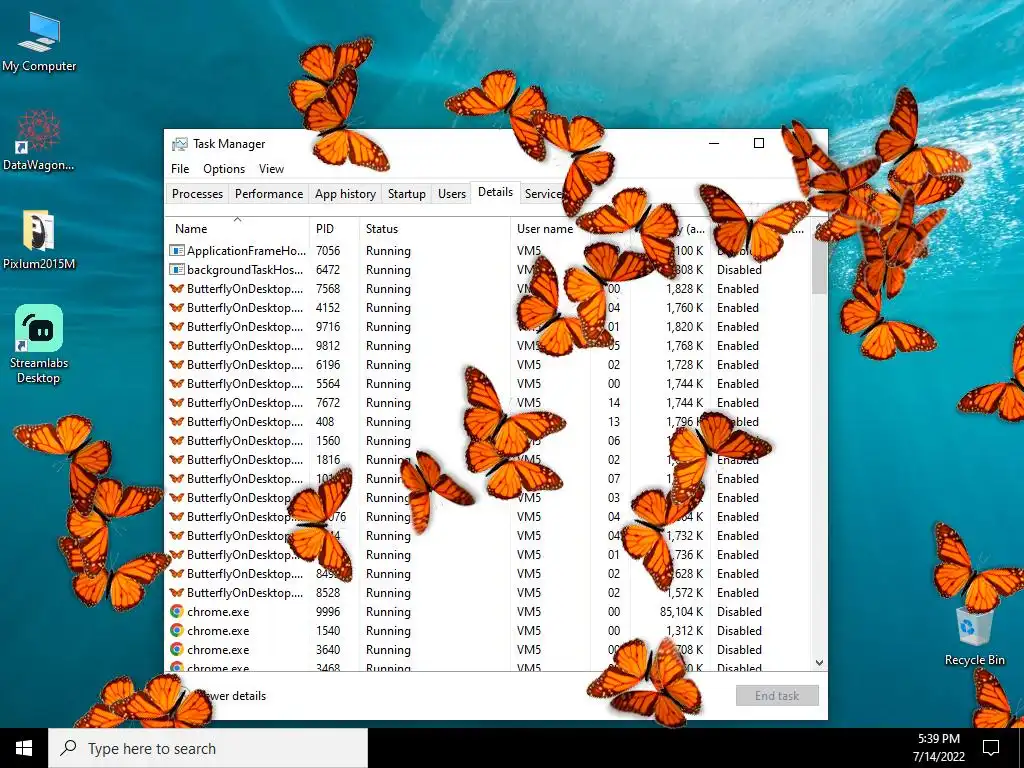Click Enabled cell in PID 7568 row
The height and width of the screenshot is (768, 1024).
(x=738, y=288)
